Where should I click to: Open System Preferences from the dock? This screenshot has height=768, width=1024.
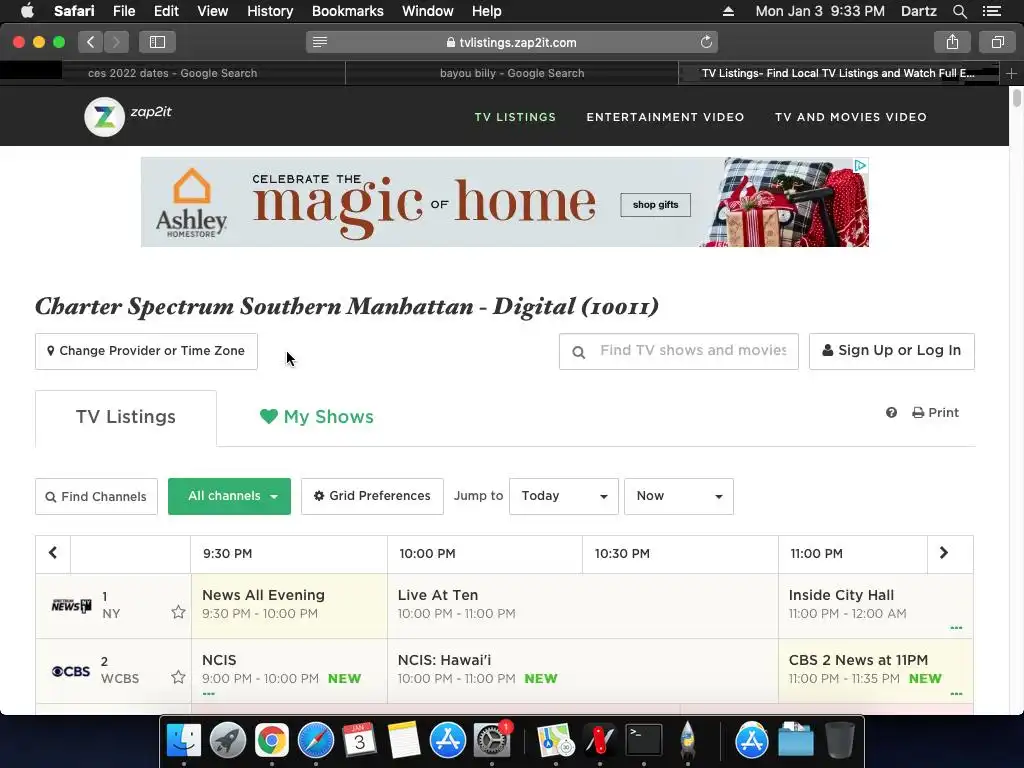492,741
